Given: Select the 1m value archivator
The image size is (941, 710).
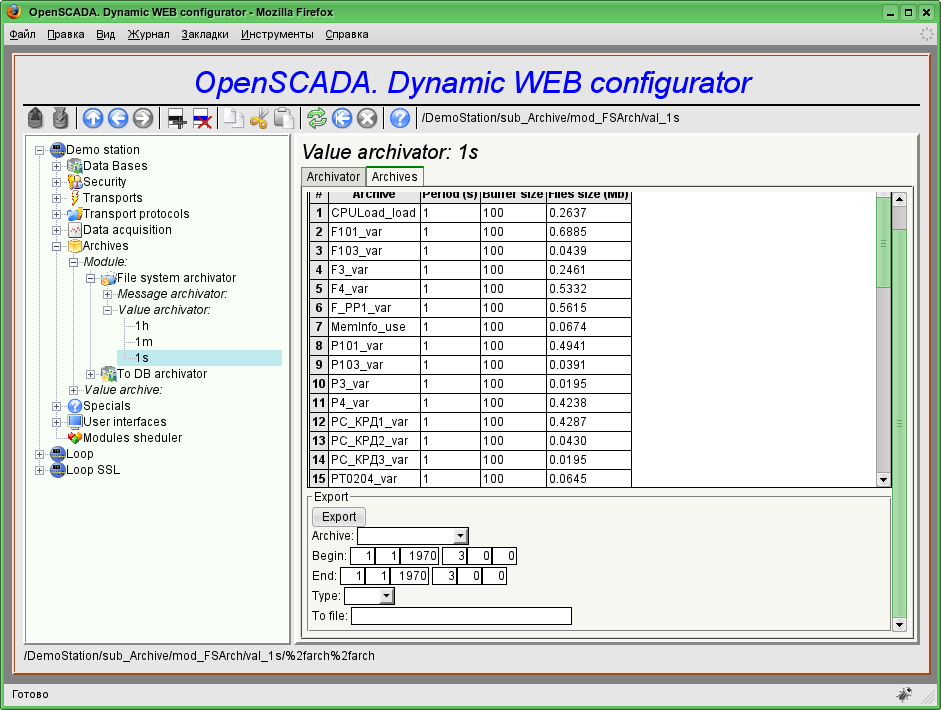Looking at the screenshot, I should click(143, 342).
